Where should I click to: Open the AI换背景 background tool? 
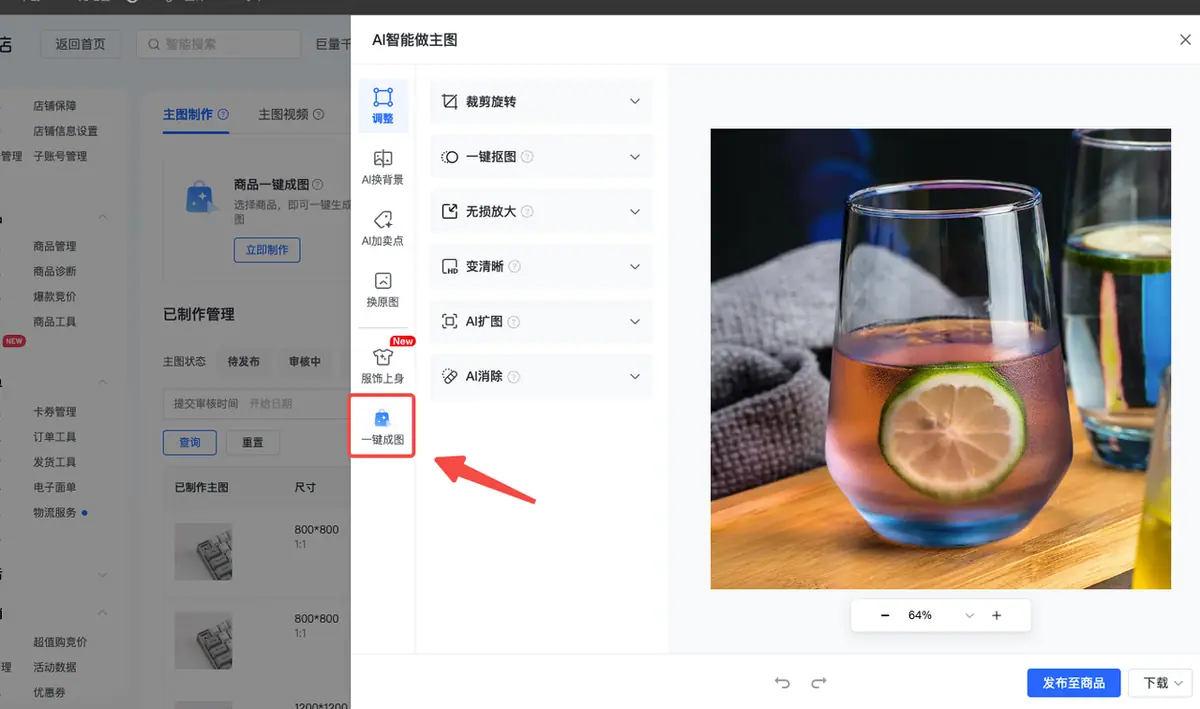383,167
